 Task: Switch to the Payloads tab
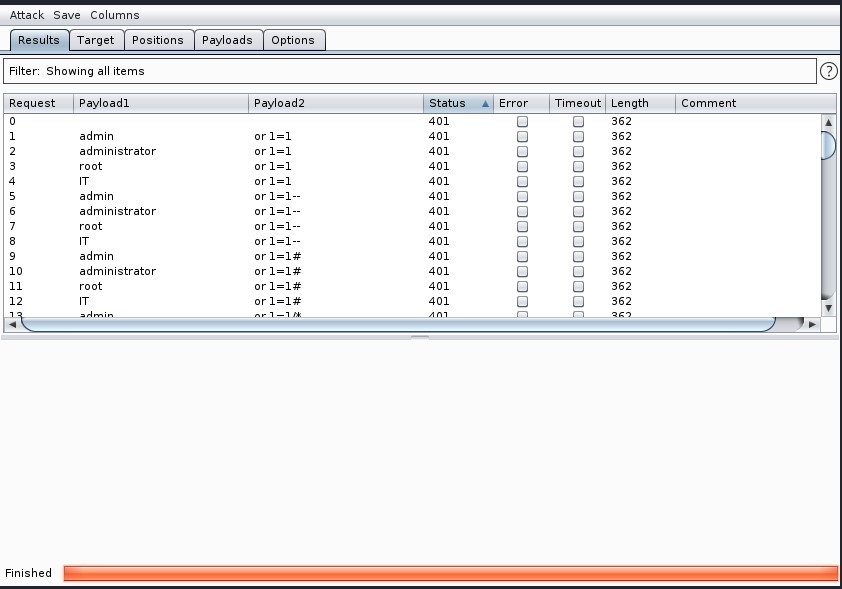click(227, 40)
